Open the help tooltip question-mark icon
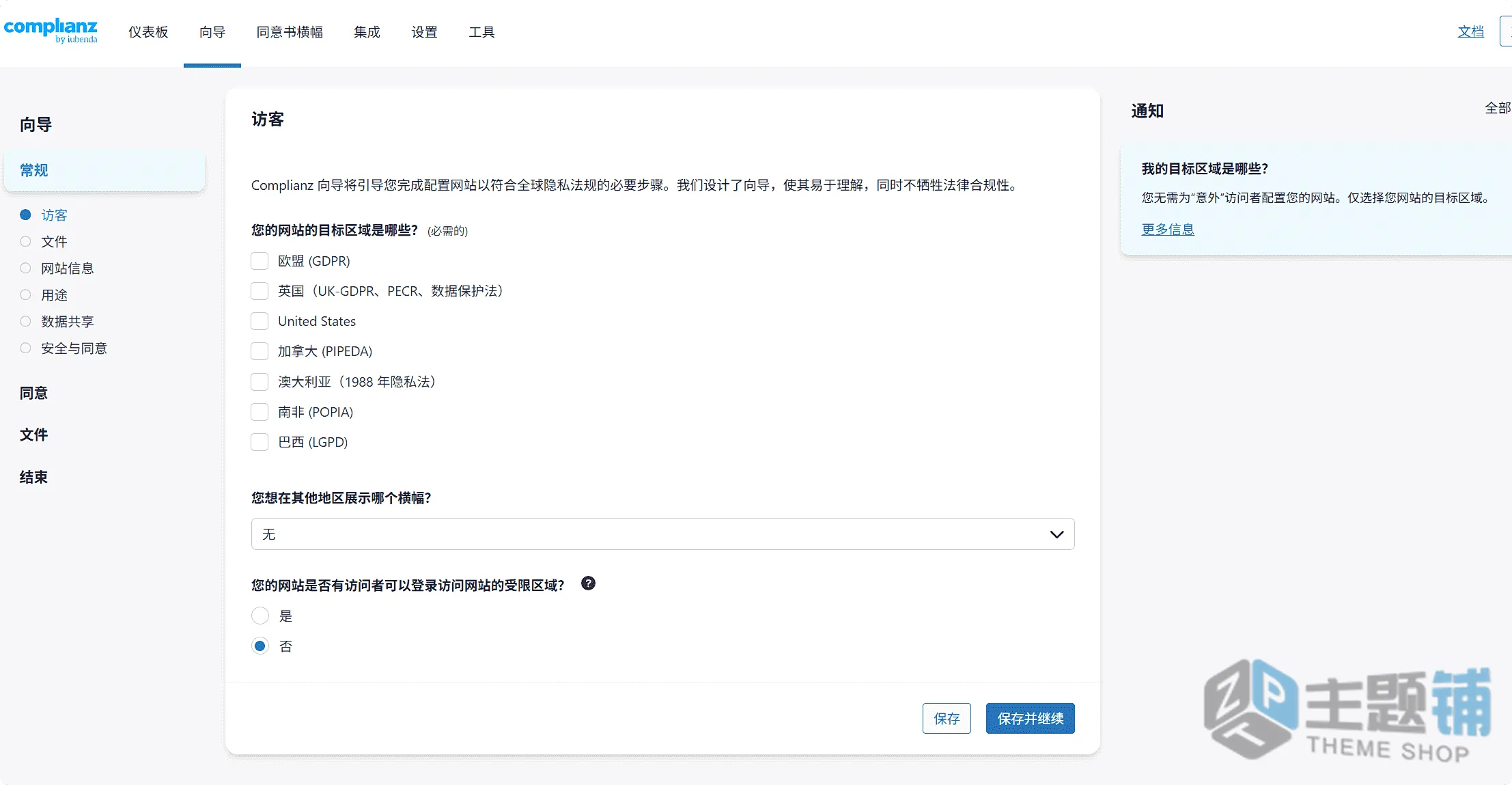 588,583
